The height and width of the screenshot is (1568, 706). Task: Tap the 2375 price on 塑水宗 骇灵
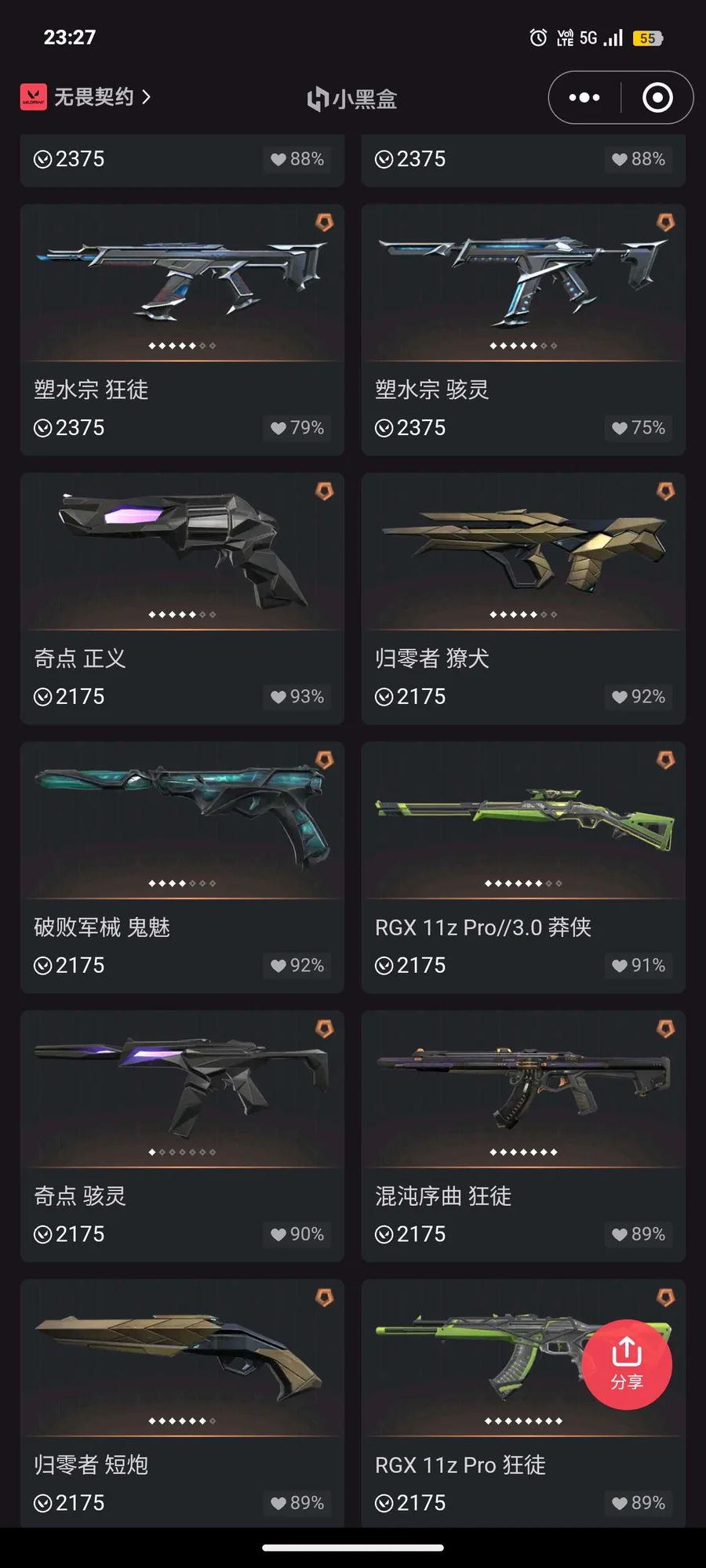coord(410,428)
